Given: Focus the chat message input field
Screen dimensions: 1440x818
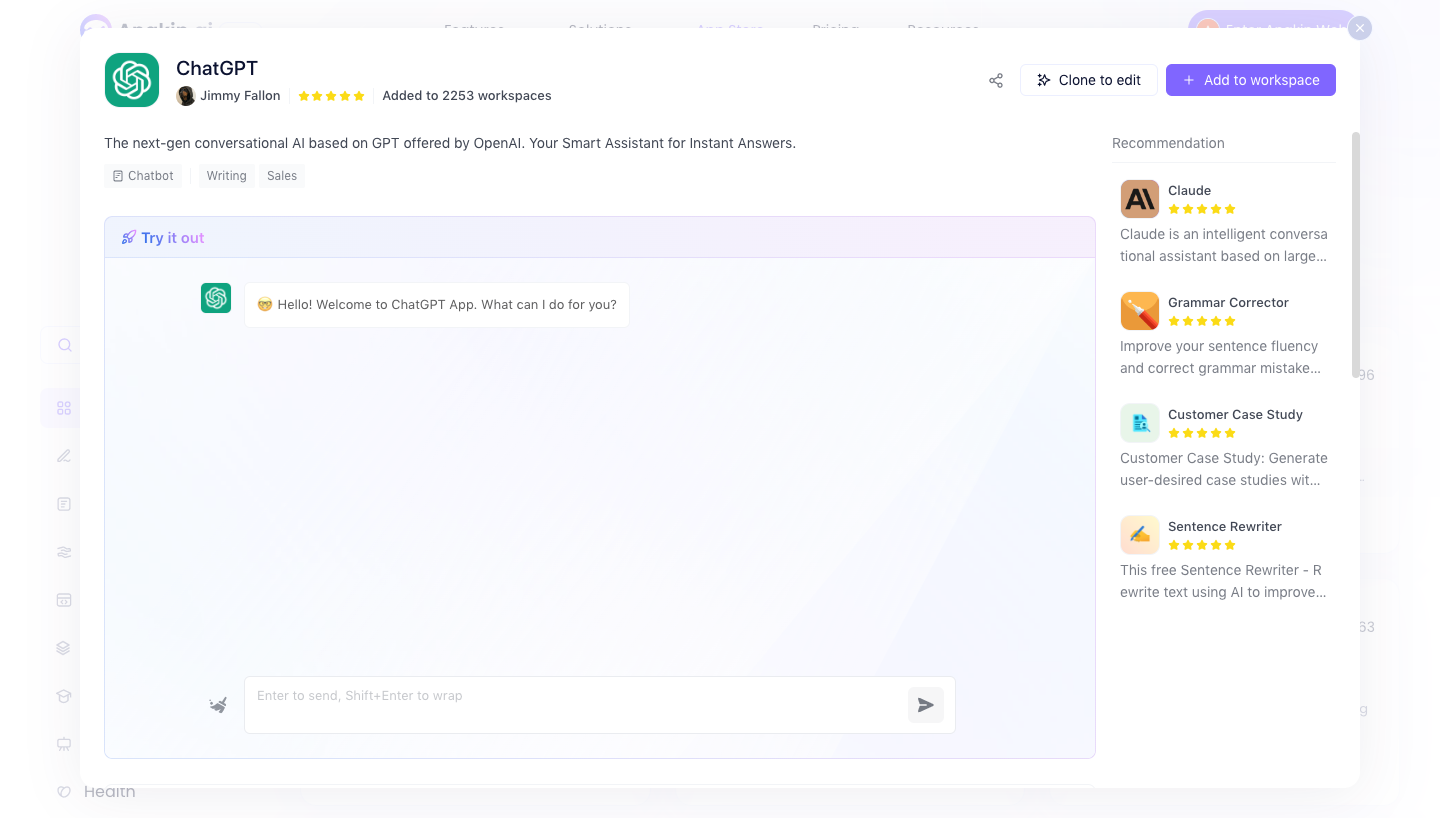Looking at the screenshot, I should pos(575,705).
